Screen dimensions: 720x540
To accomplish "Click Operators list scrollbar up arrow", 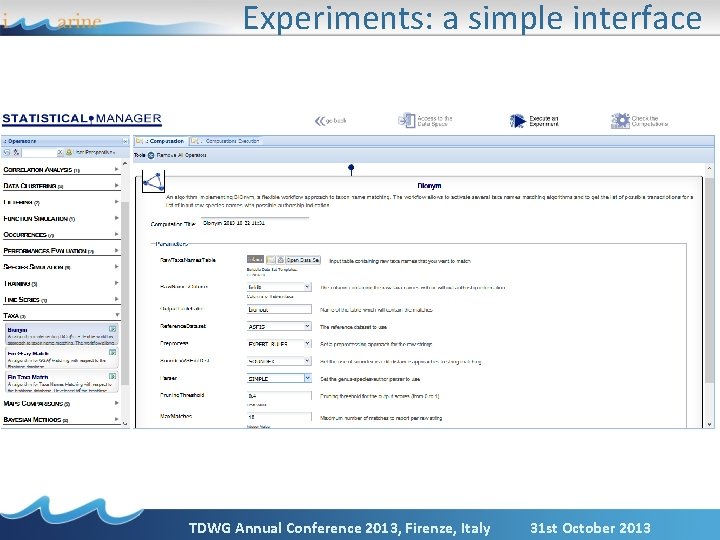I will coord(125,164).
